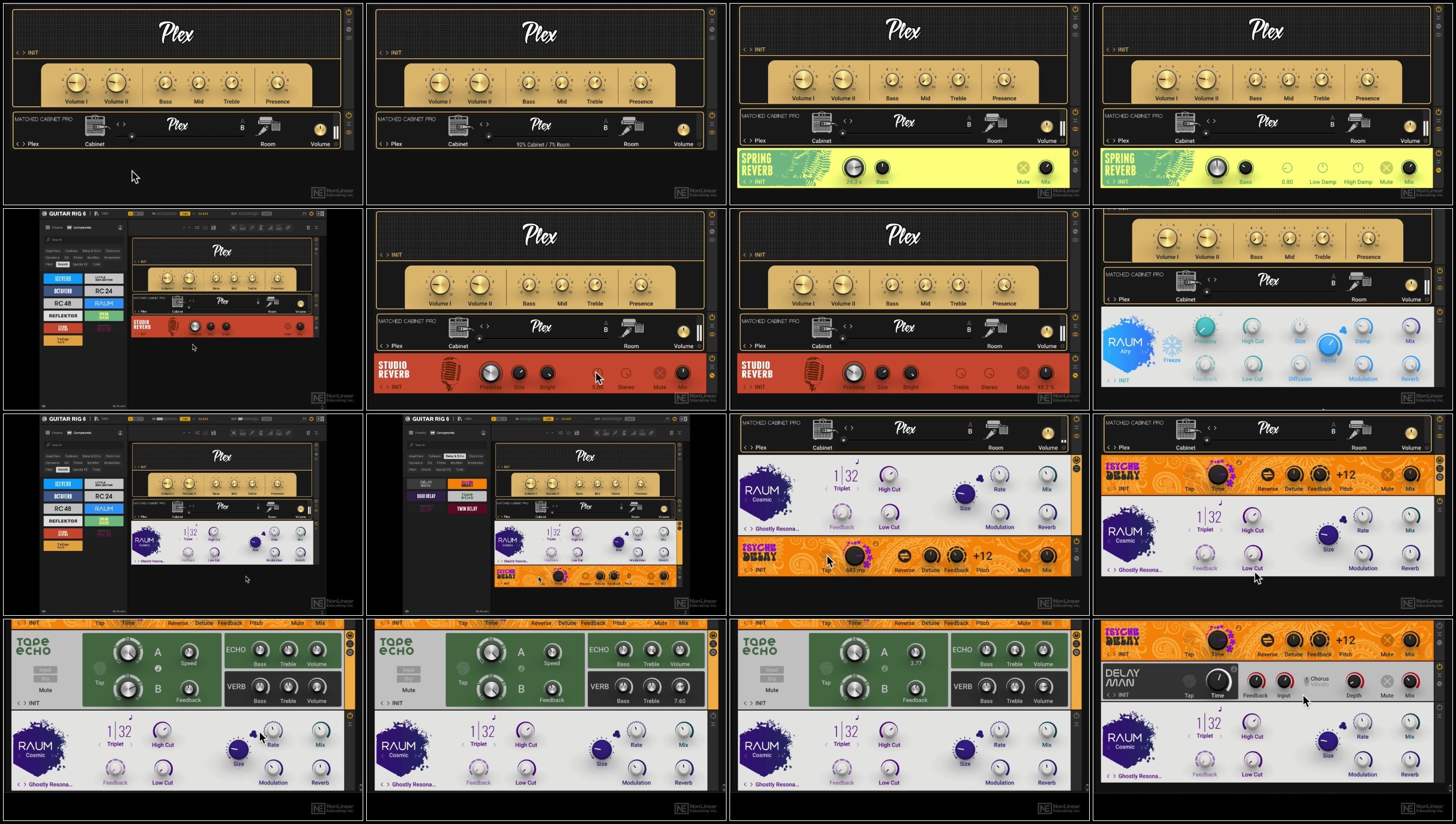Click the Freeze snowflake on RAUM Airy
Viewport: 1456px width, 824px height.
pos(1172,346)
